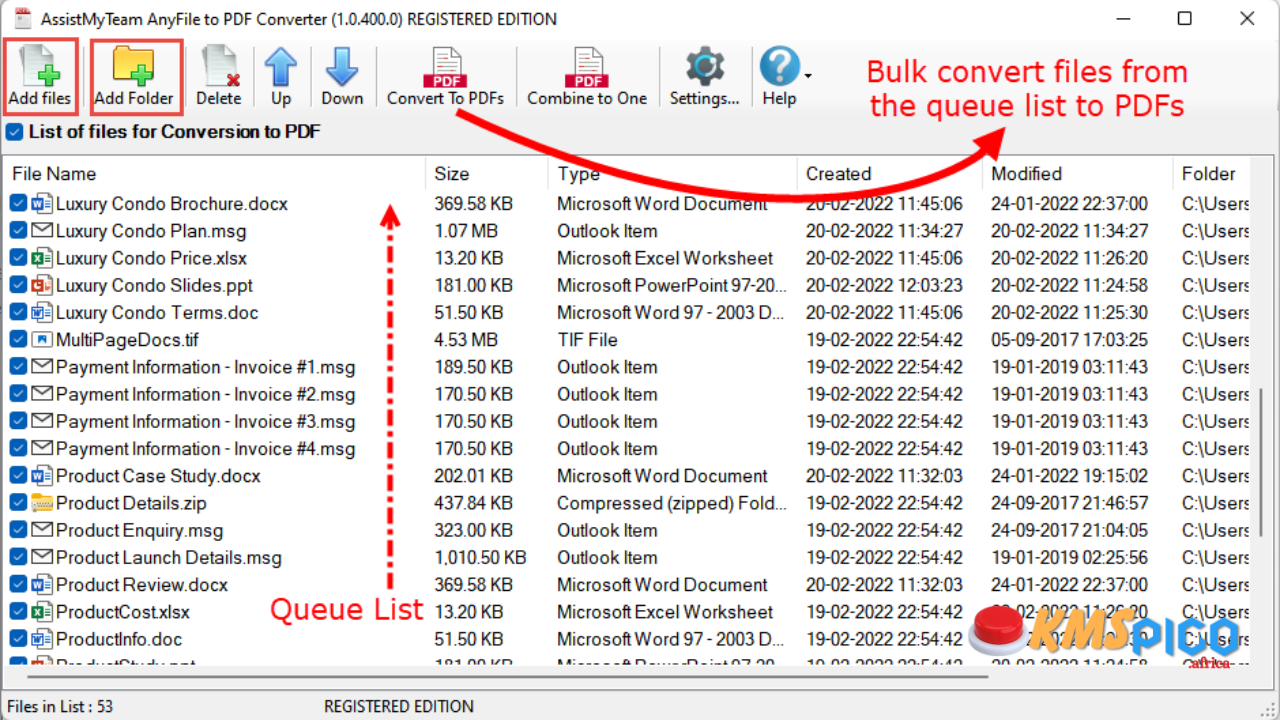Click image icon of MultiPageDocs.tif
Screen dimensions: 1280x720
click(x=42, y=340)
